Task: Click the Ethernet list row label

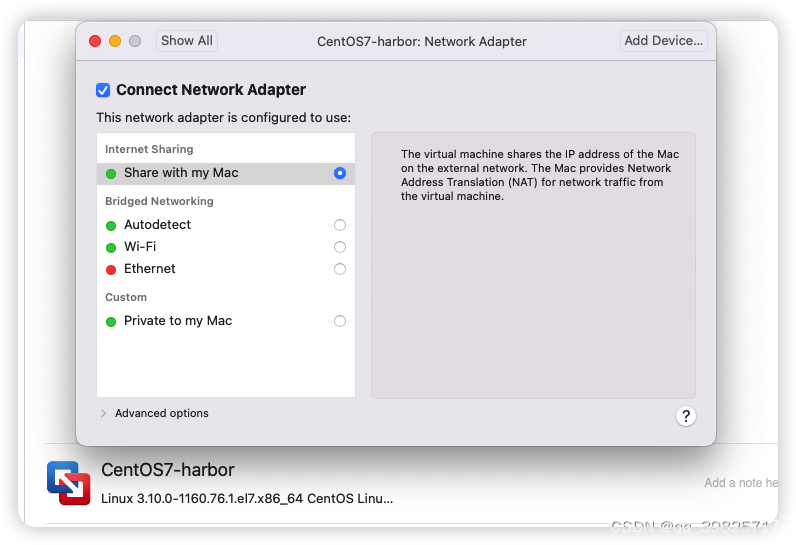Action: (x=150, y=268)
